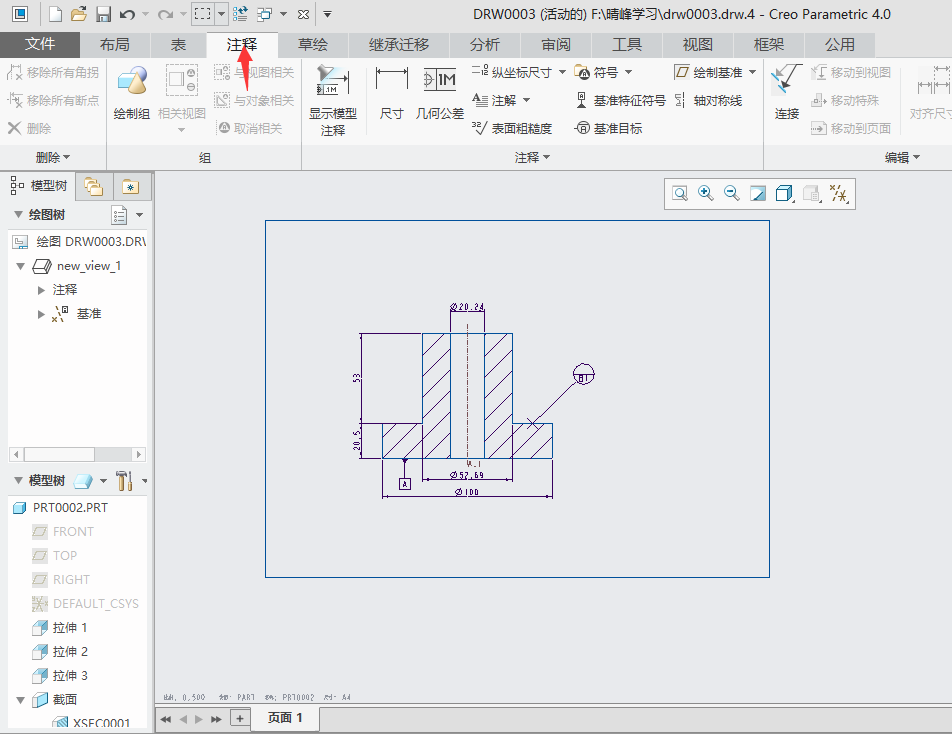Select the 几何公差 geometric tolerance tool

(x=440, y=93)
